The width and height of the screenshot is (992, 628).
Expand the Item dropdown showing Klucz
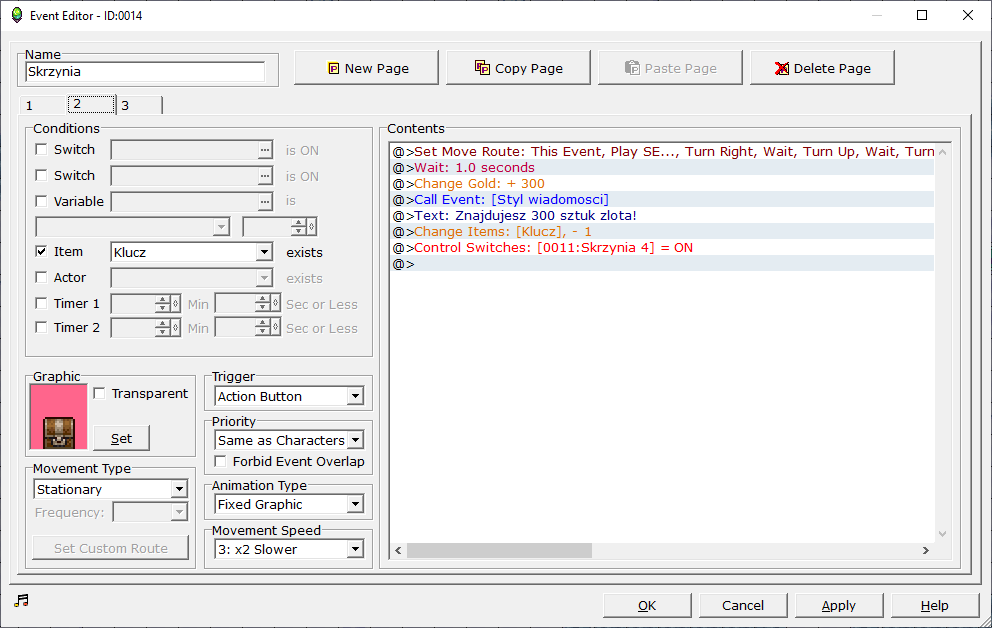(x=264, y=253)
